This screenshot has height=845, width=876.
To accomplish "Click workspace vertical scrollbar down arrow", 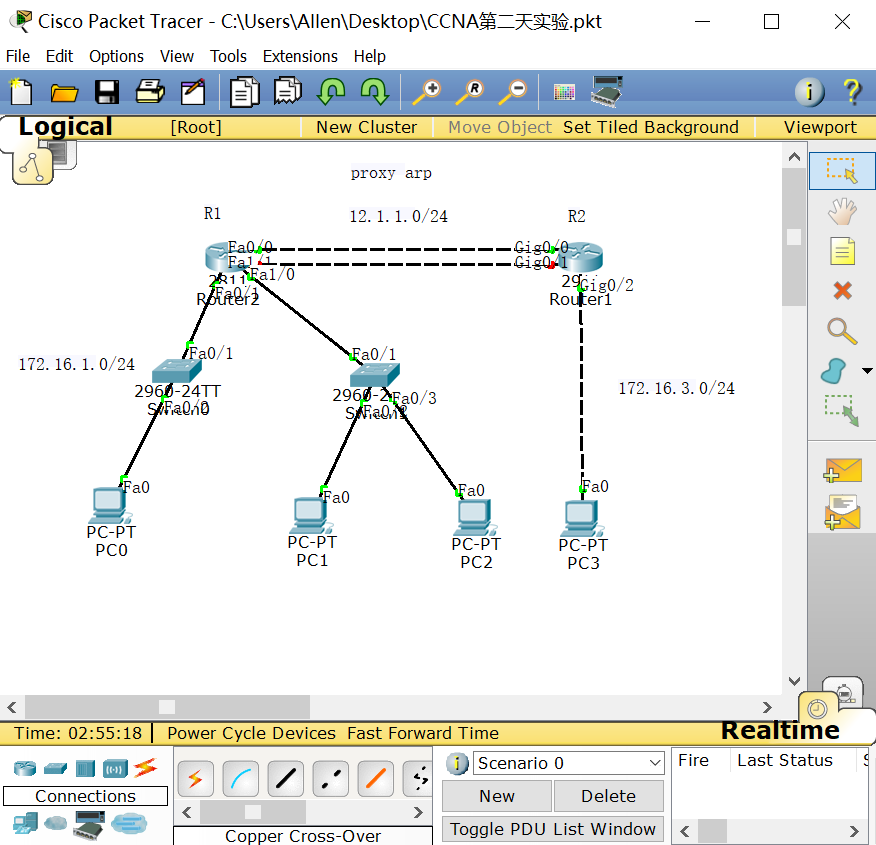I will 794,681.
